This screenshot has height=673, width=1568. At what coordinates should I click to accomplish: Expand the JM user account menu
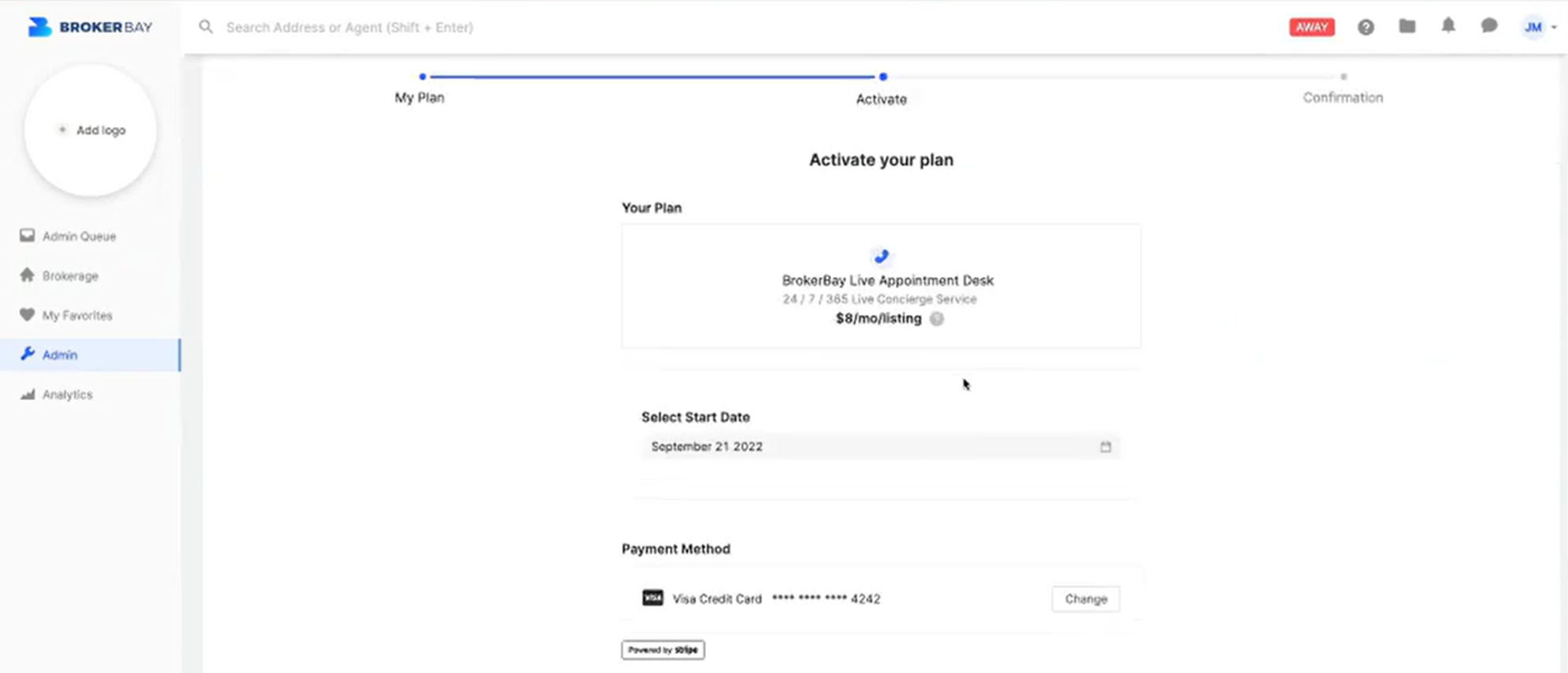point(1538,28)
